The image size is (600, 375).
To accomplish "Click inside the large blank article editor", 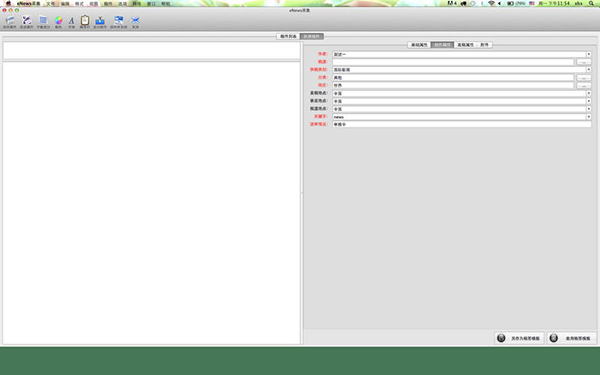I will coord(152,203).
